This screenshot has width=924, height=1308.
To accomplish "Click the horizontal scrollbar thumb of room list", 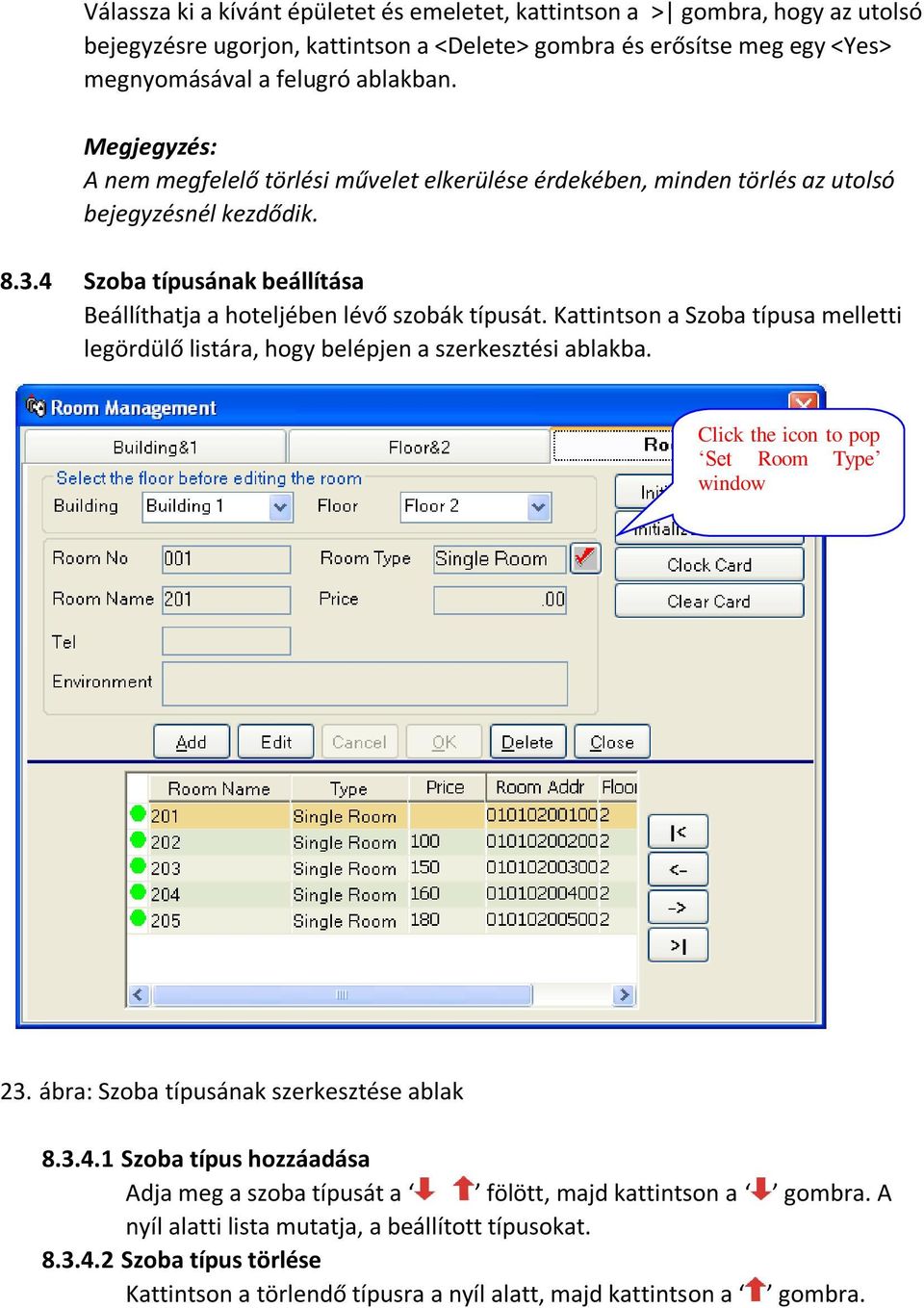I will (x=341, y=995).
